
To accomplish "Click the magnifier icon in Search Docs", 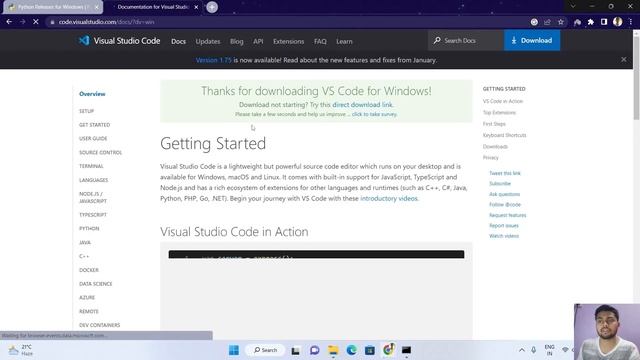I will [x=437, y=40].
